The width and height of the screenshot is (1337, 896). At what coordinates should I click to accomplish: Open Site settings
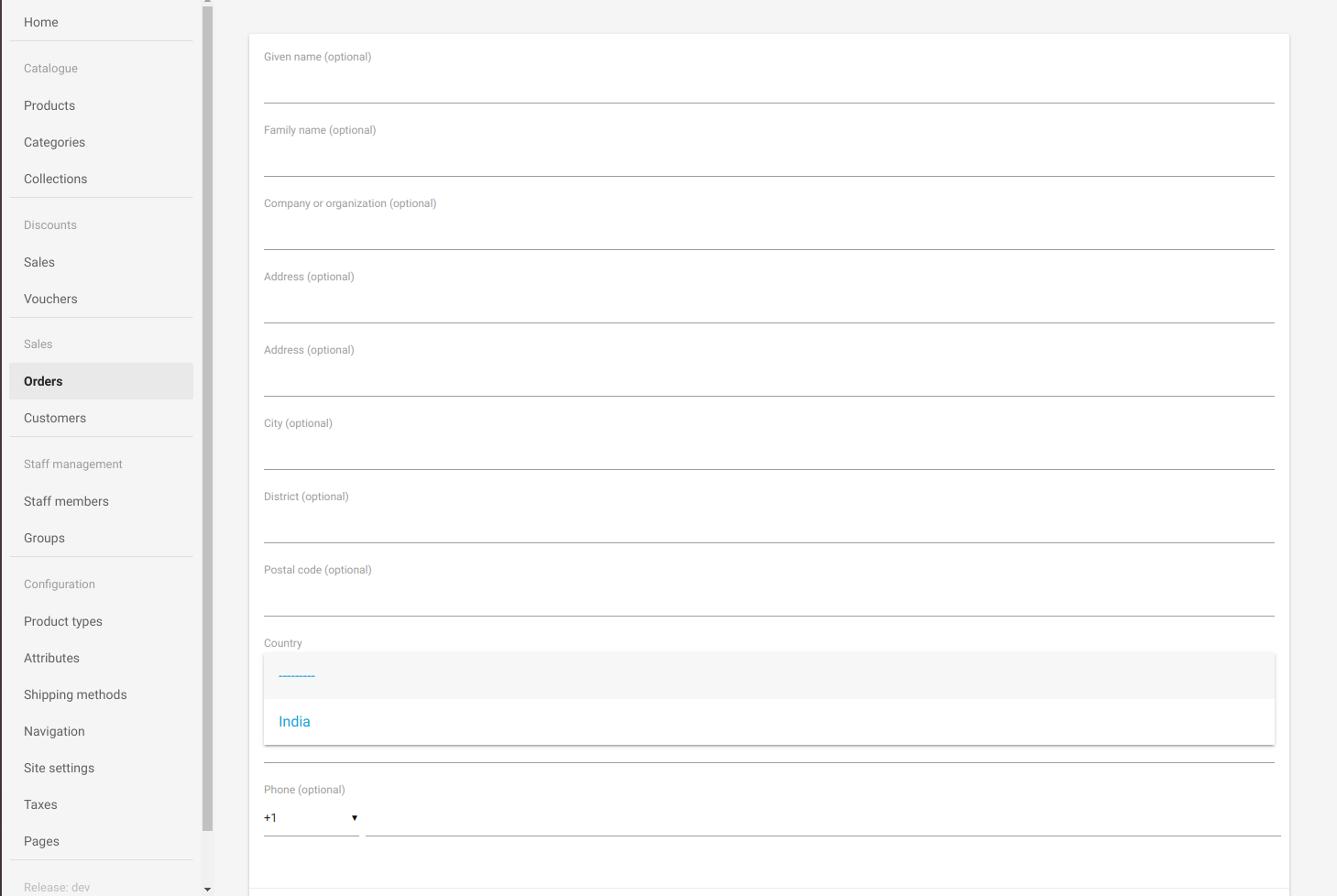pos(59,768)
